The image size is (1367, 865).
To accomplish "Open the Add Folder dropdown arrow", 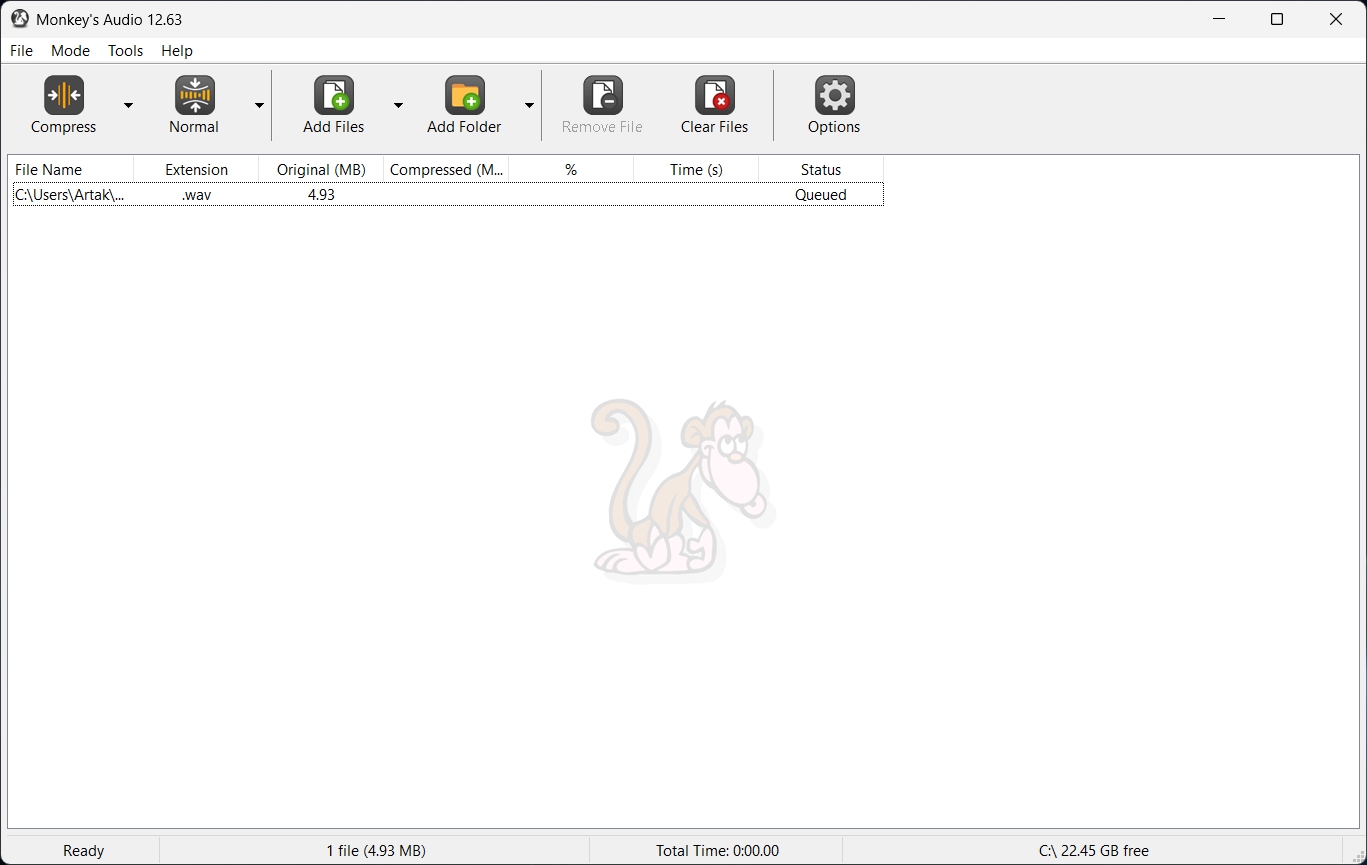I will click(x=529, y=105).
